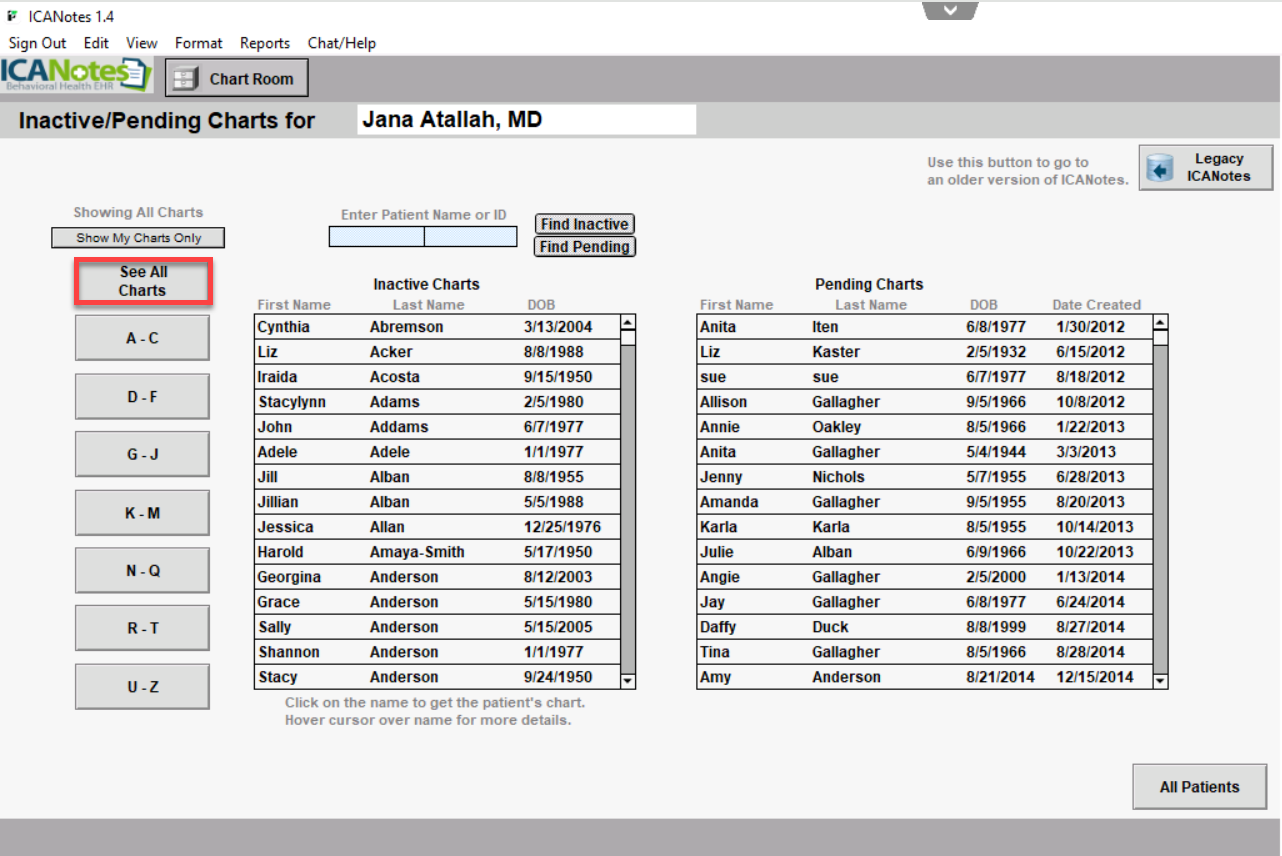Viewport: 1282px width, 856px height.
Task: Open the Chat/Help menu
Action: pyautogui.click(x=342, y=43)
